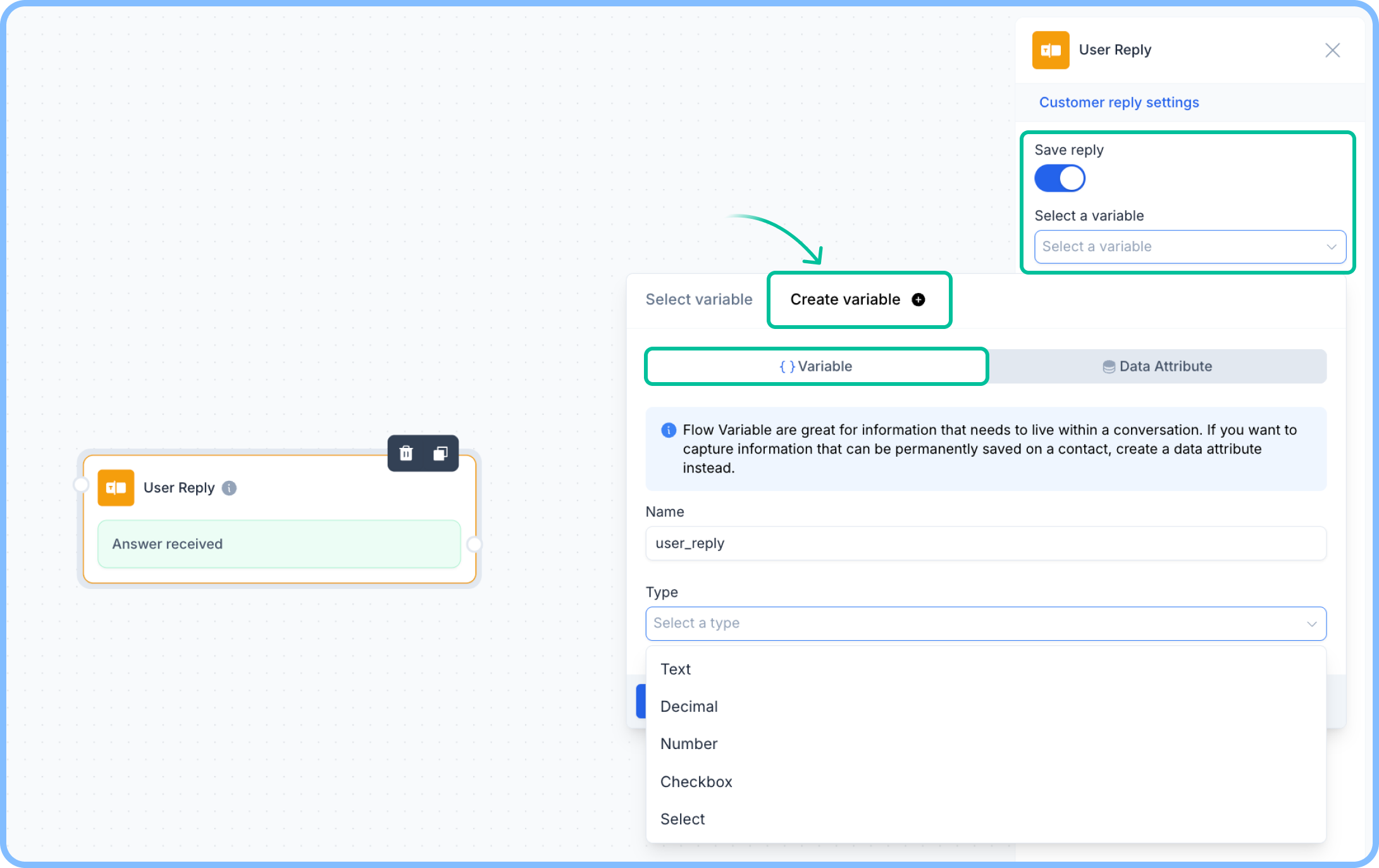Select the Data Attribute option
The image size is (1379, 868).
1157,366
